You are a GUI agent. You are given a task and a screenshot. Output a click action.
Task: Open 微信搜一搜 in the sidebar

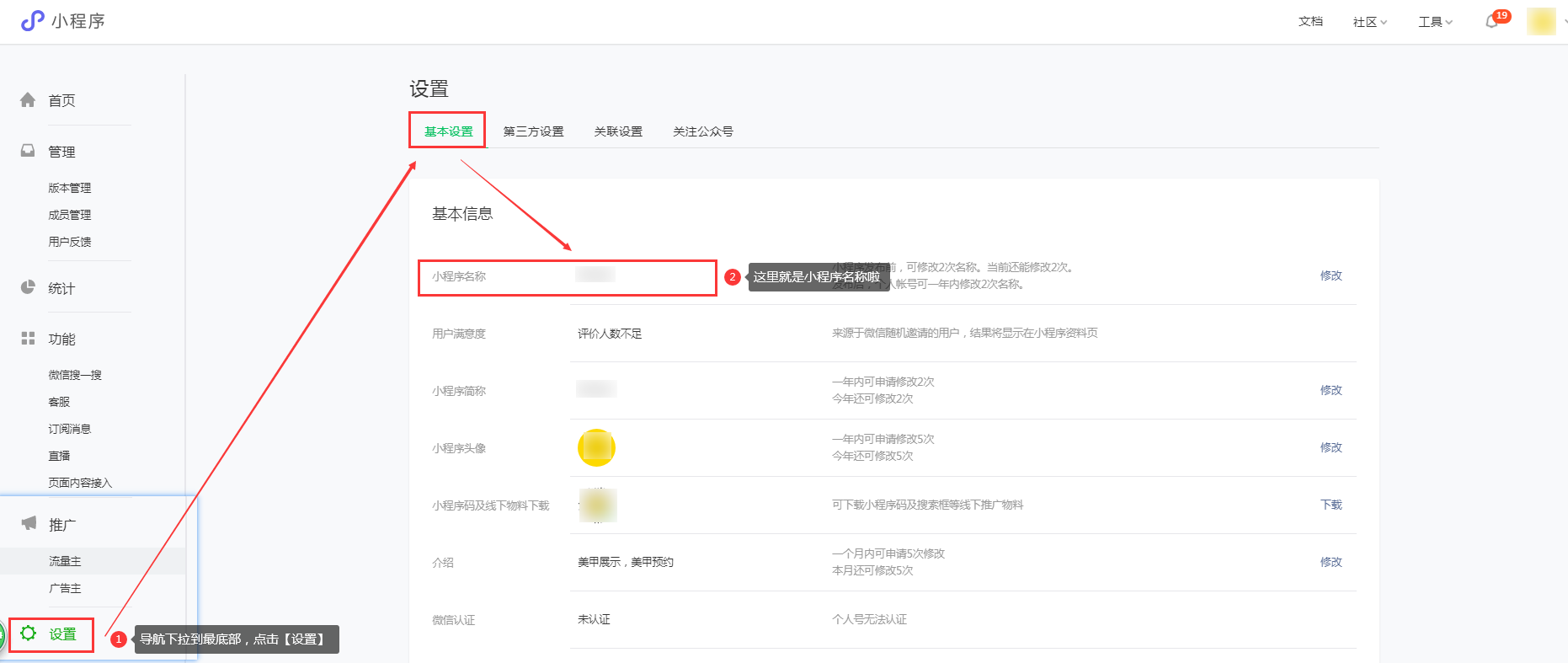(x=75, y=375)
